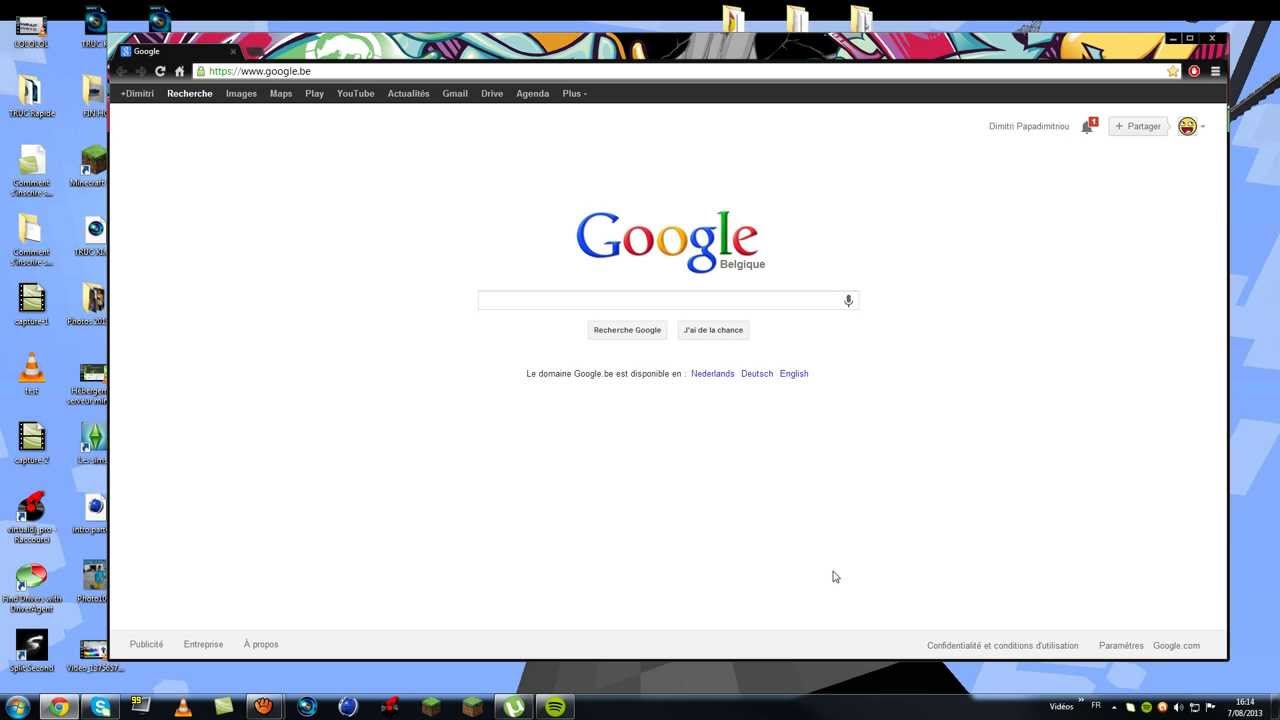
Task: Open Spotify from the taskbar
Action: click(555, 707)
